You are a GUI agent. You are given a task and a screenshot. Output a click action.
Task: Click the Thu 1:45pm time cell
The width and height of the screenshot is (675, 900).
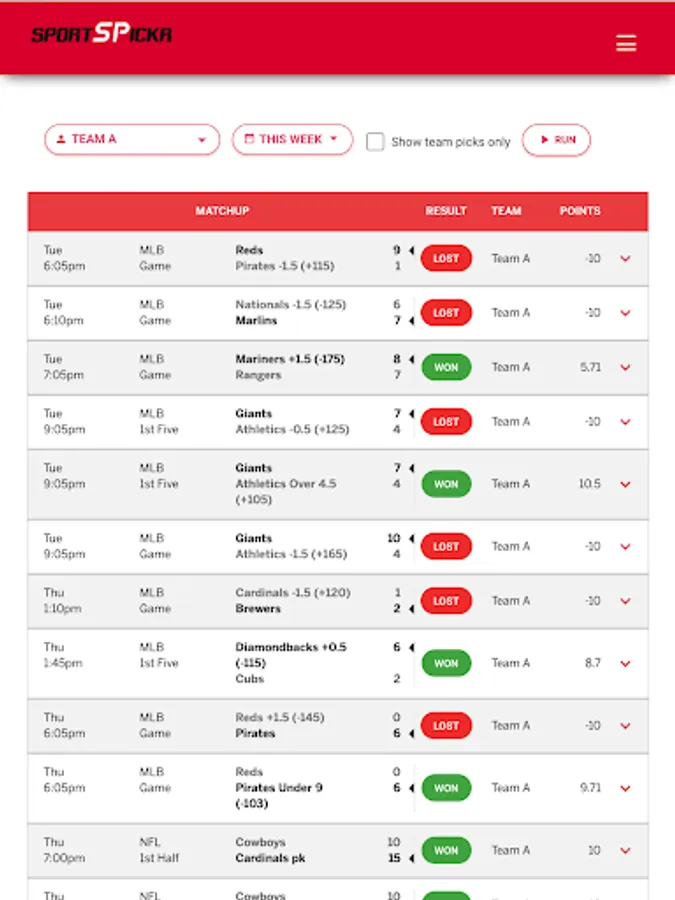tap(63, 655)
